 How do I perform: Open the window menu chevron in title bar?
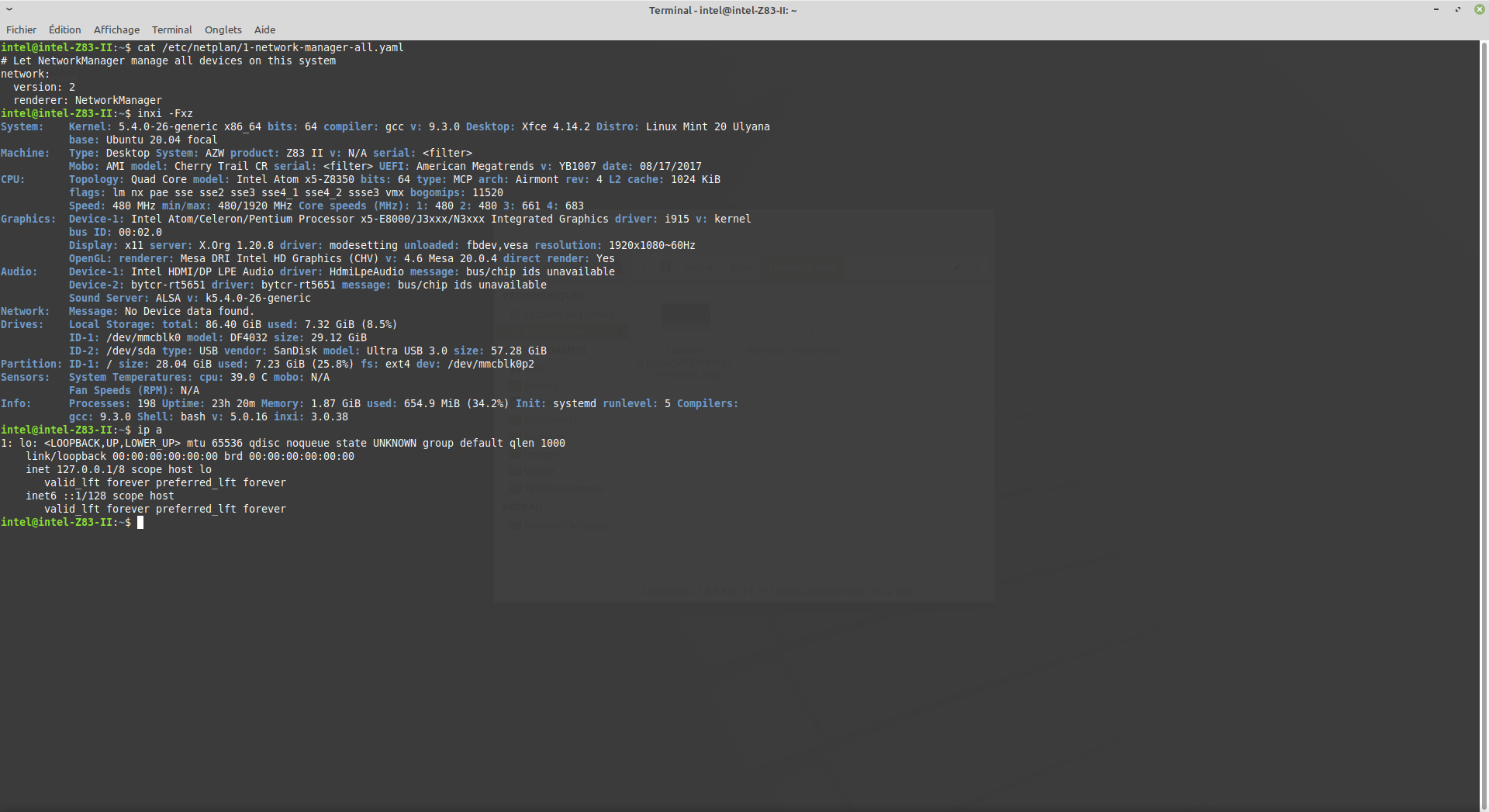(x=9, y=9)
